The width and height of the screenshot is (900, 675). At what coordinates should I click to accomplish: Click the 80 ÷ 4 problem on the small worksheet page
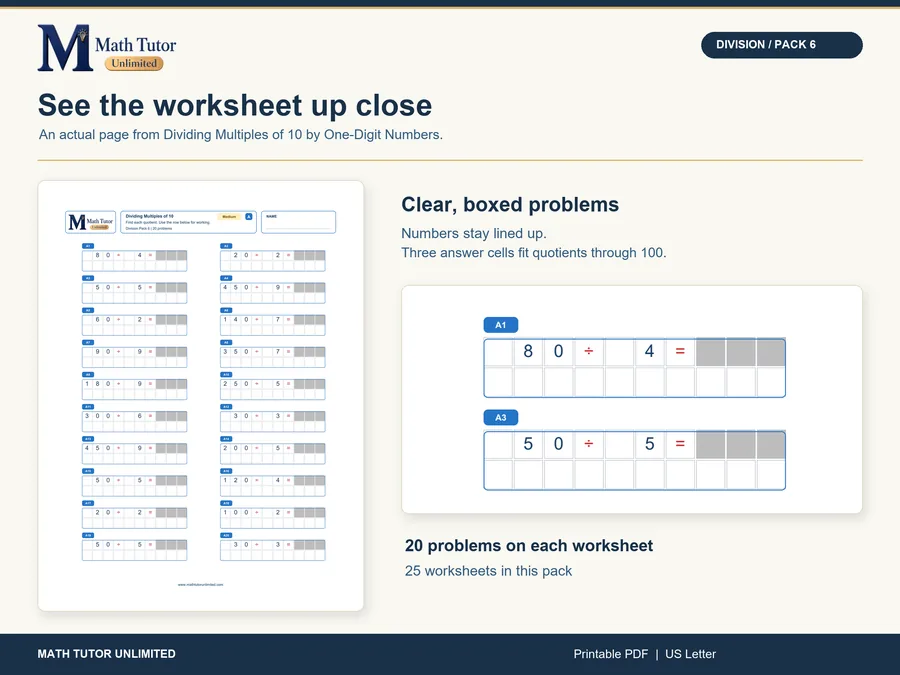tap(134, 261)
